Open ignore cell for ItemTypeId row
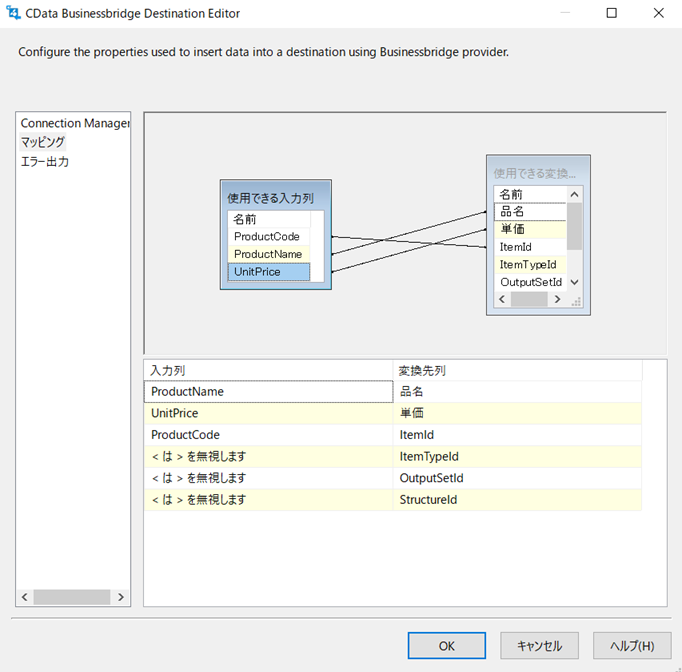The image size is (682, 672). pyautogui.click(x=268, y=457)
